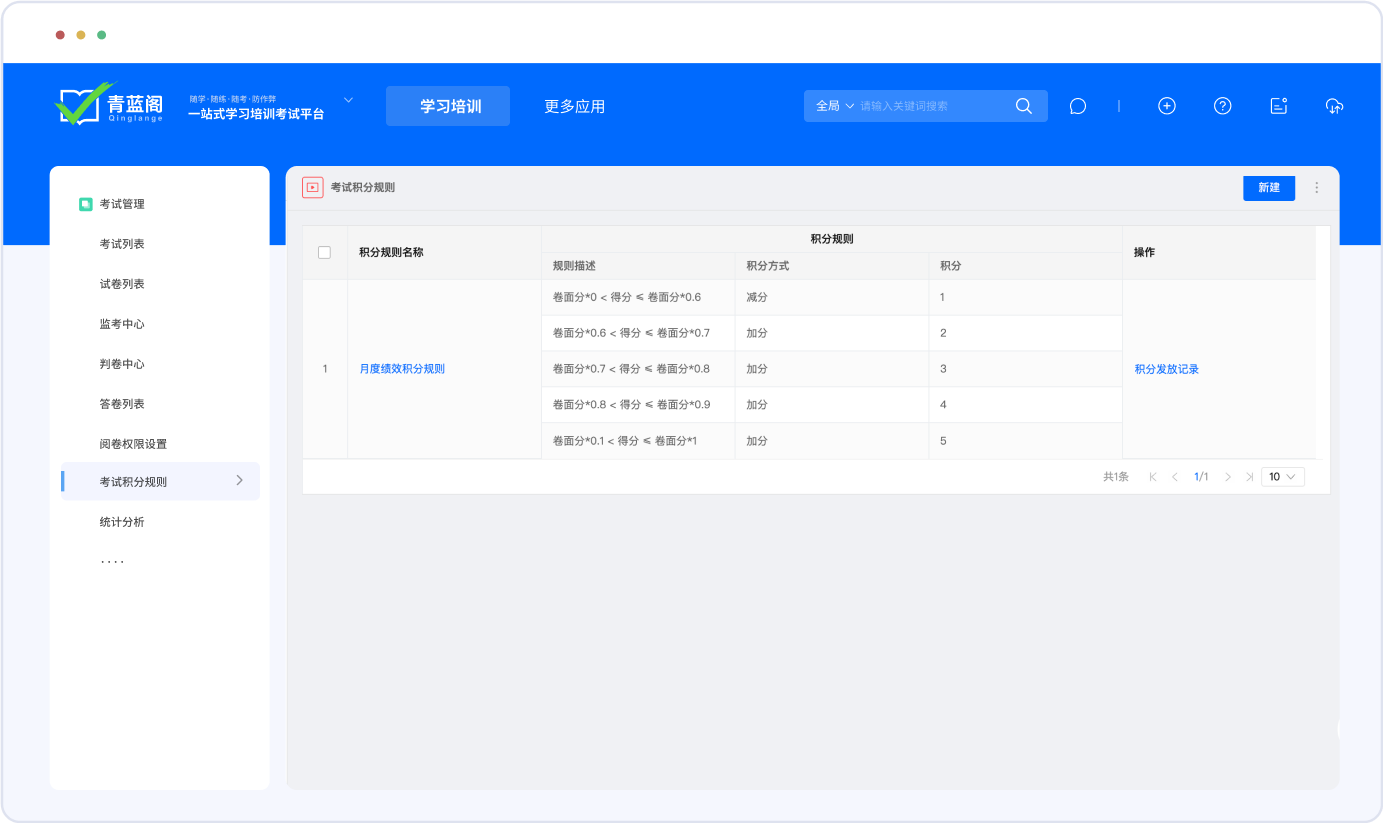Select 监考中心 in the sidebar
Screen dimensions: 1383x823
(122, 324)
